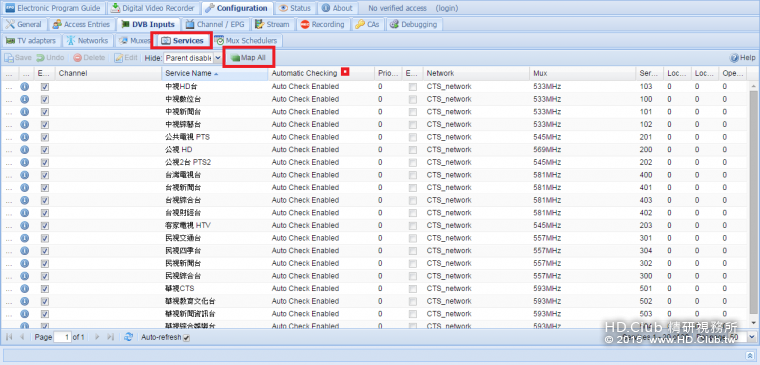
Task: Open the per-page rows dropdown arrow
Action: point(751,337)
